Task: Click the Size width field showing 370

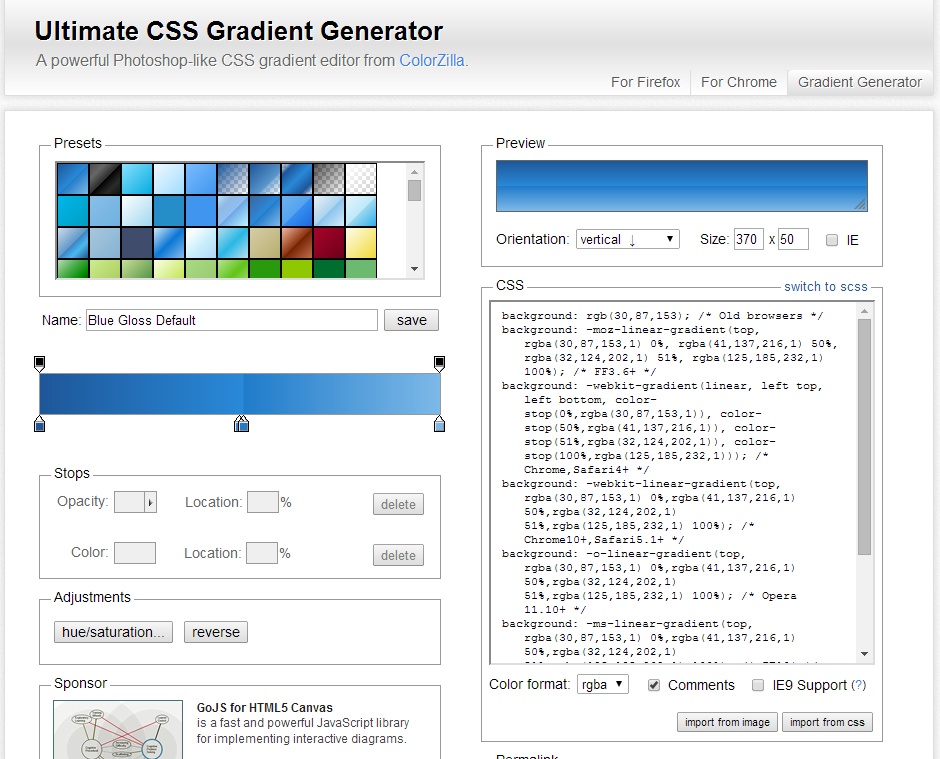Action: pos(749,239)
